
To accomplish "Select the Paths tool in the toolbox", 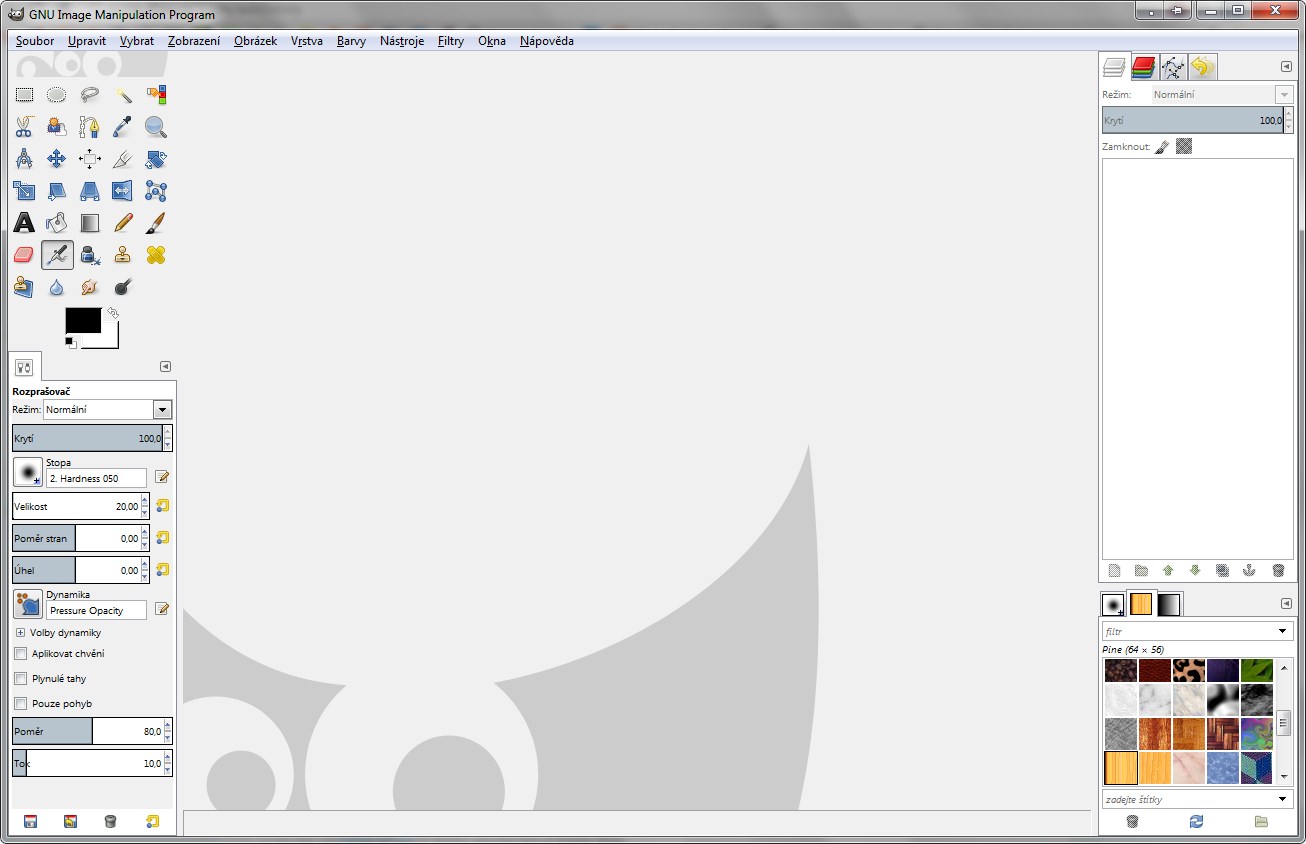I will point(90,127).
